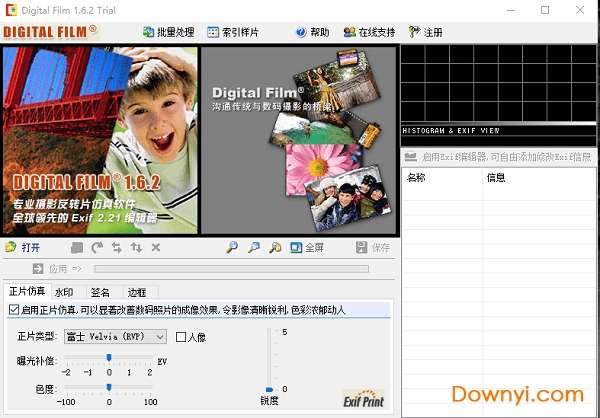Screen dimensions: 600x418
Task: Click the 索引样片 index sheet label
Action: [240, 32]
